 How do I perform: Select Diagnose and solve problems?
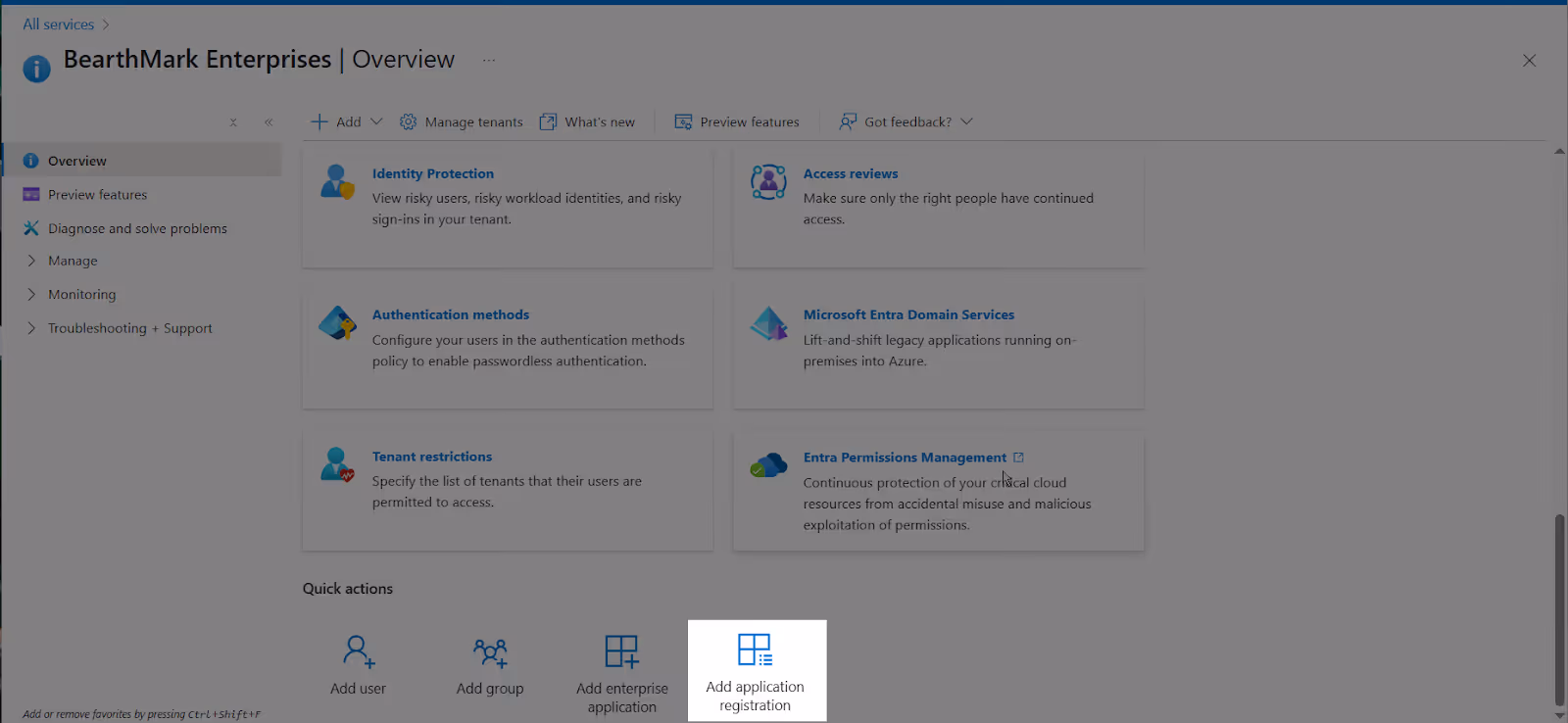click(x=142, y=228)
